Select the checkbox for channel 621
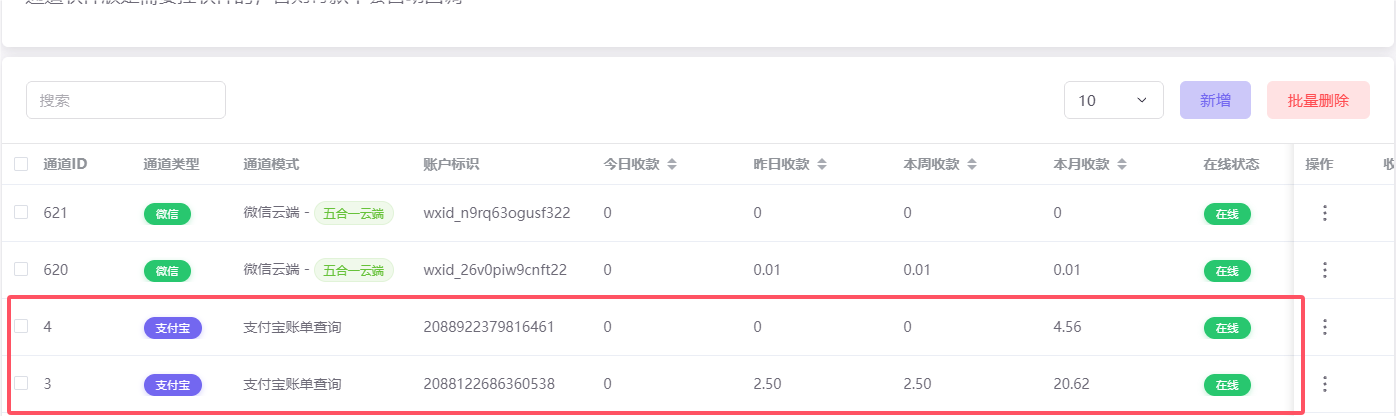1396x416 pixels. (x=21, y=212)
